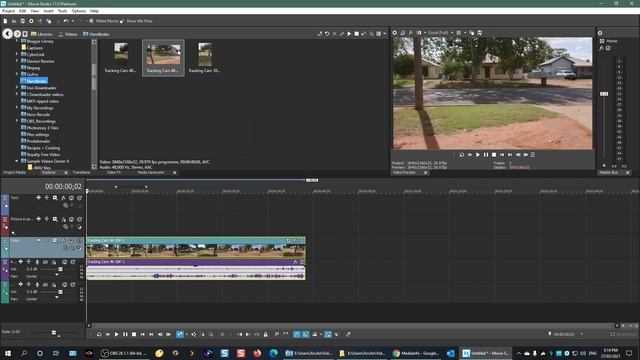Click the Make Movie button
640x360 pixels.
(x=103, y=21)
